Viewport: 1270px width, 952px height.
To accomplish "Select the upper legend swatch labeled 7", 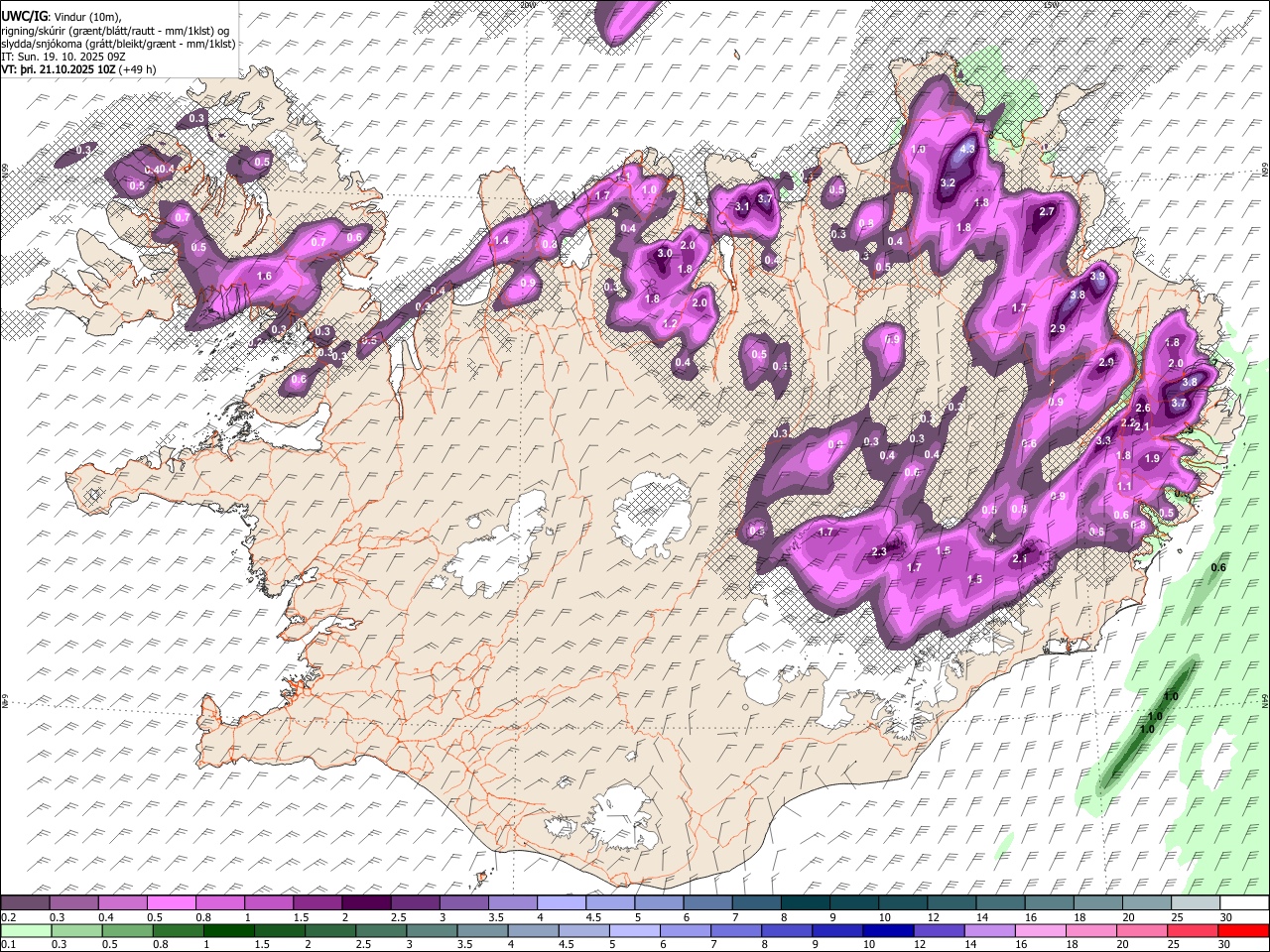I will 755,902.
